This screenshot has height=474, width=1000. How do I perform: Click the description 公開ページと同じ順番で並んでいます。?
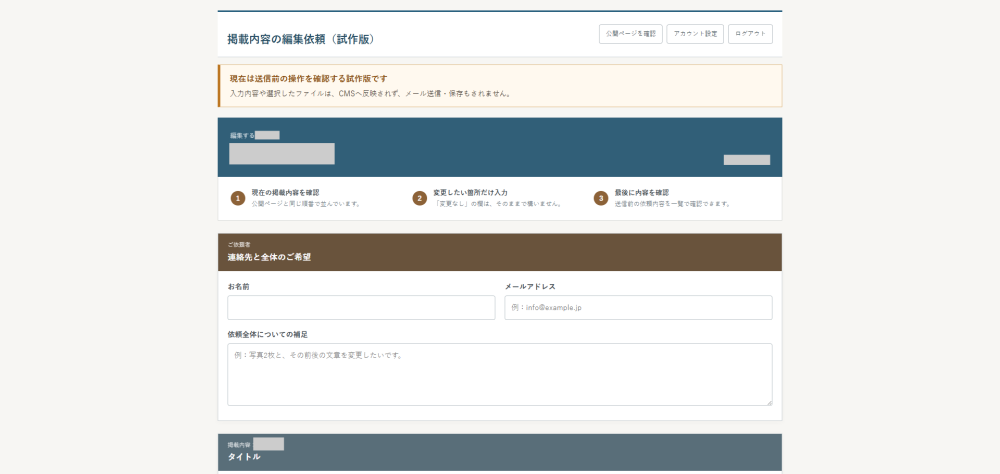[306, 204]
